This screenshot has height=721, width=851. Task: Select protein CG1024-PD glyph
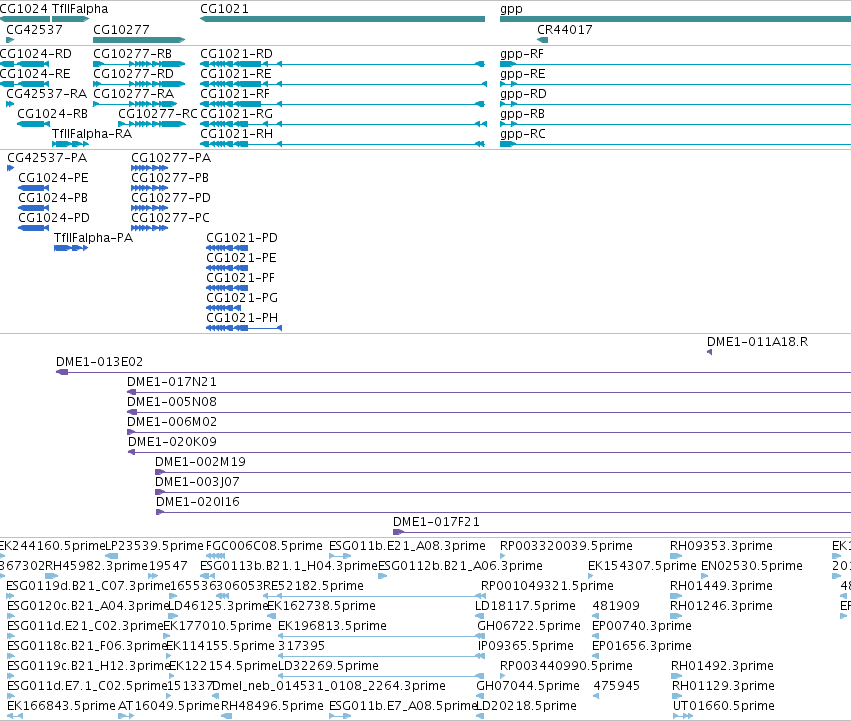point(34,228)
